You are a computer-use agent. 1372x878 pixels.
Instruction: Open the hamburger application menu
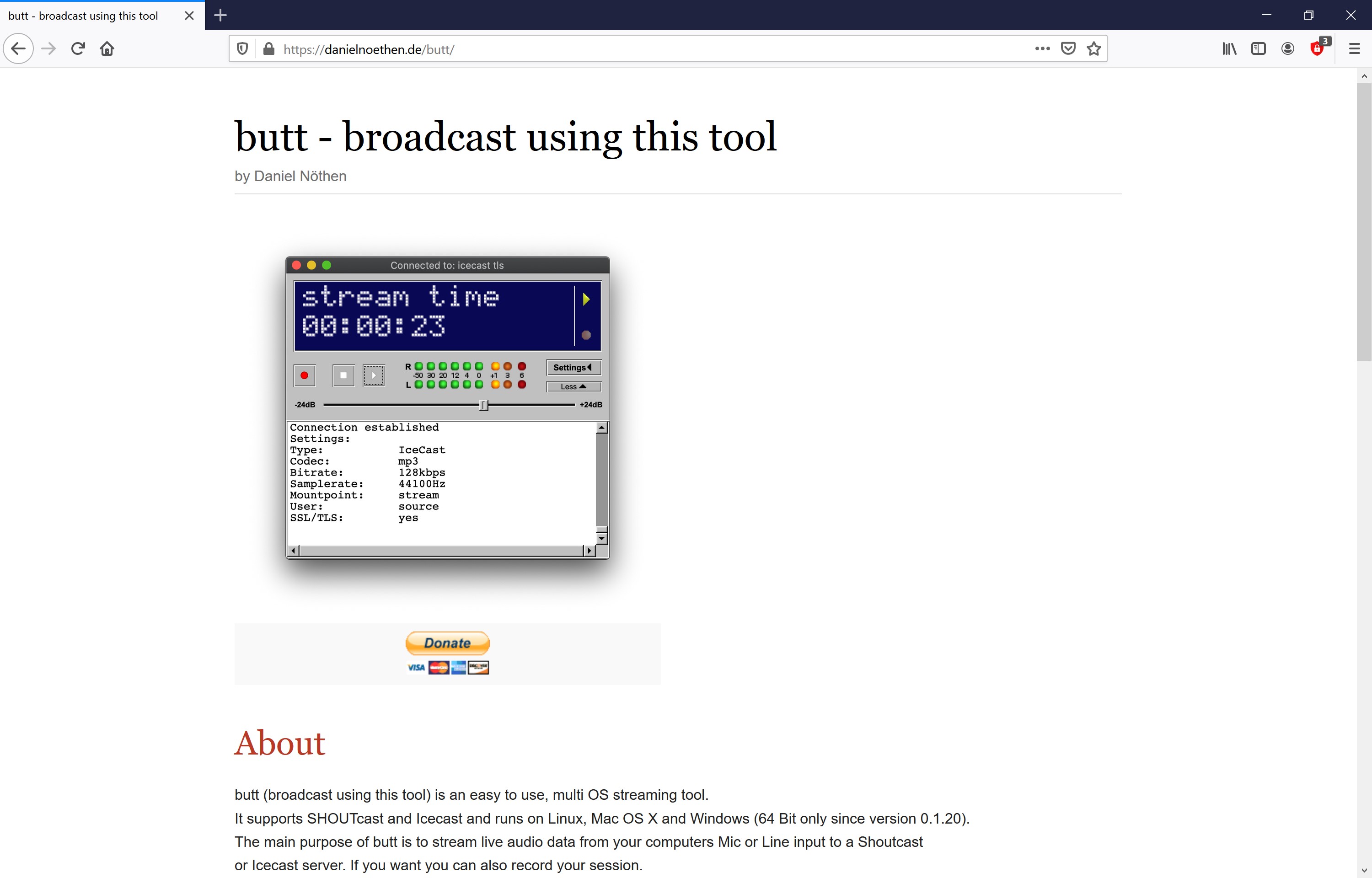(x=1354, y=49)
